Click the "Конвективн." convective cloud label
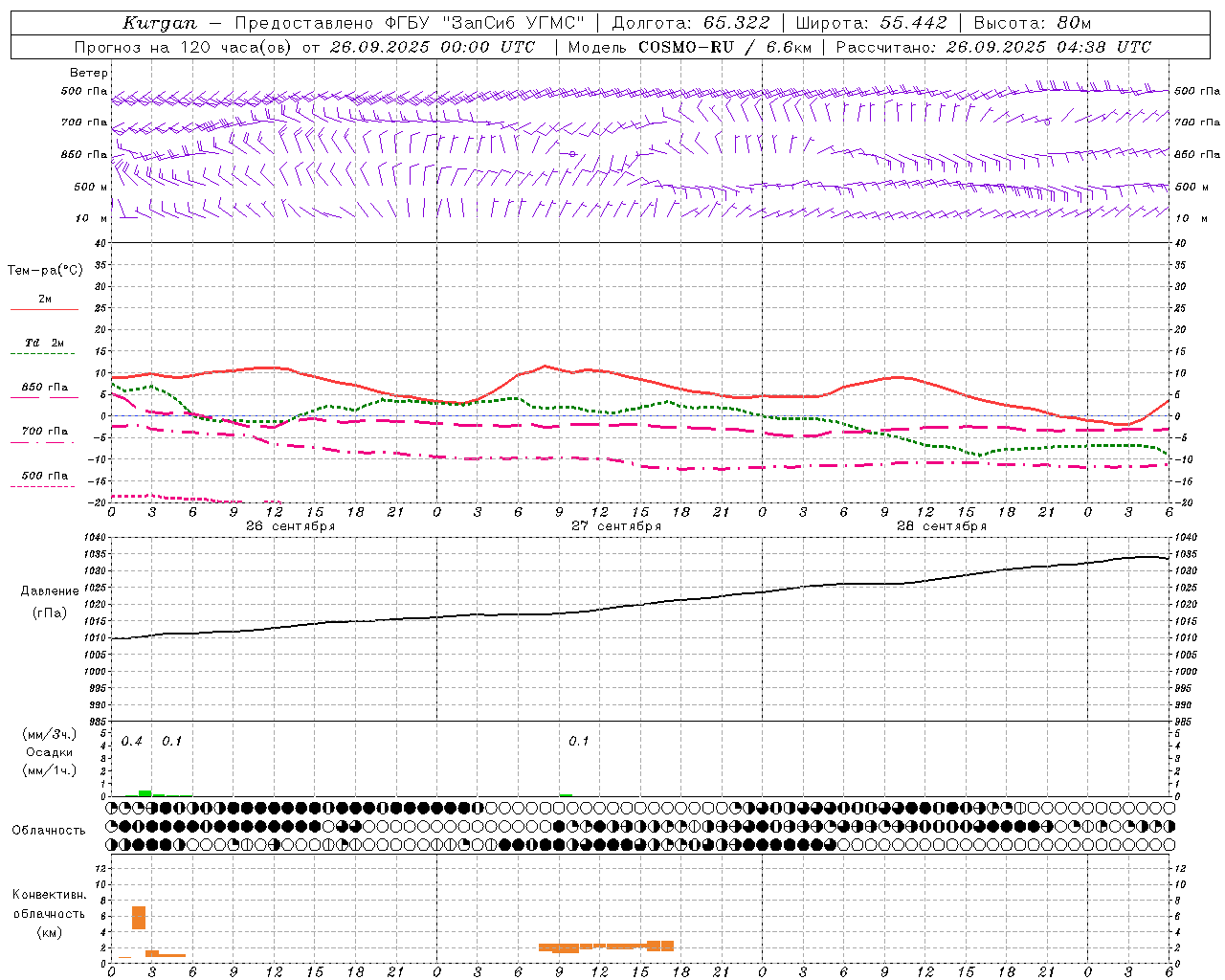Image resolution: width=1225 pixels, height=980 pixels. point(50,895)
